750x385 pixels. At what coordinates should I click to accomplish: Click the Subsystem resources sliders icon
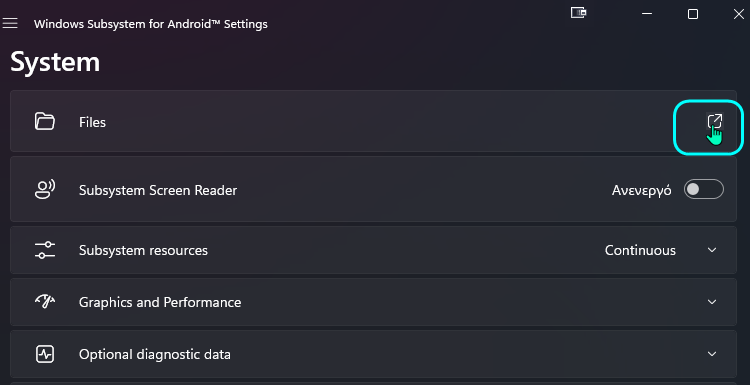tap(45, 250)
